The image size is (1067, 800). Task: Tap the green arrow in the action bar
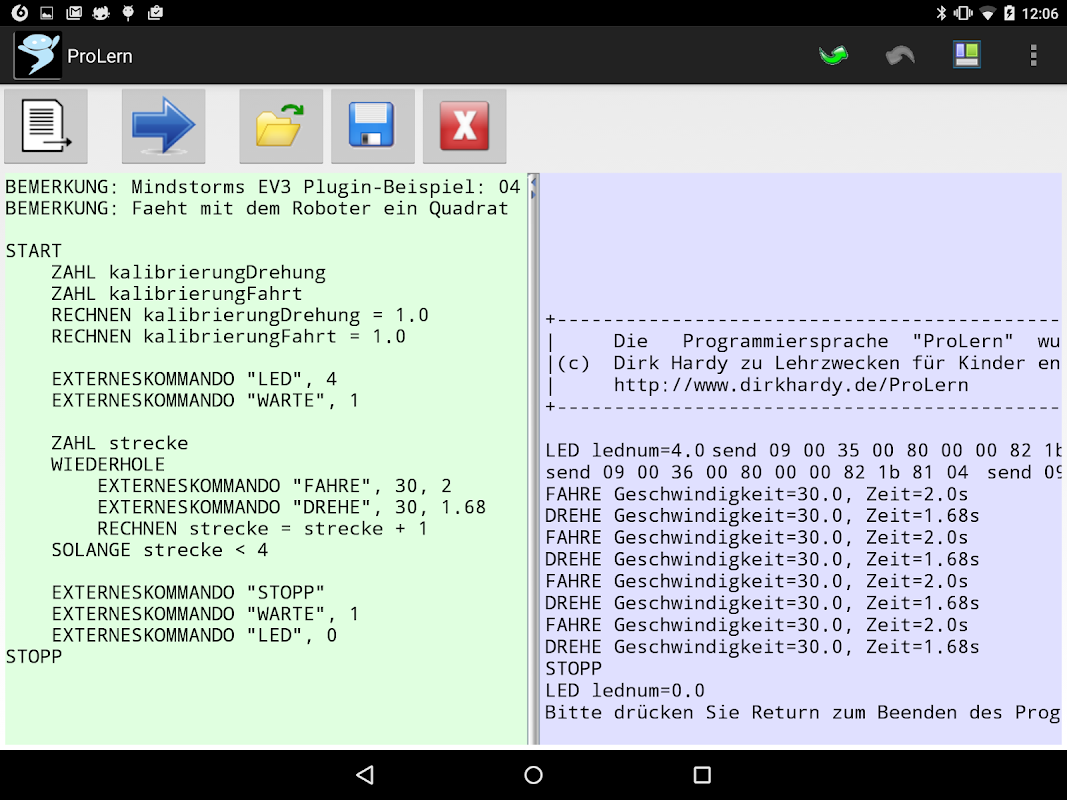tap(833, 56)
